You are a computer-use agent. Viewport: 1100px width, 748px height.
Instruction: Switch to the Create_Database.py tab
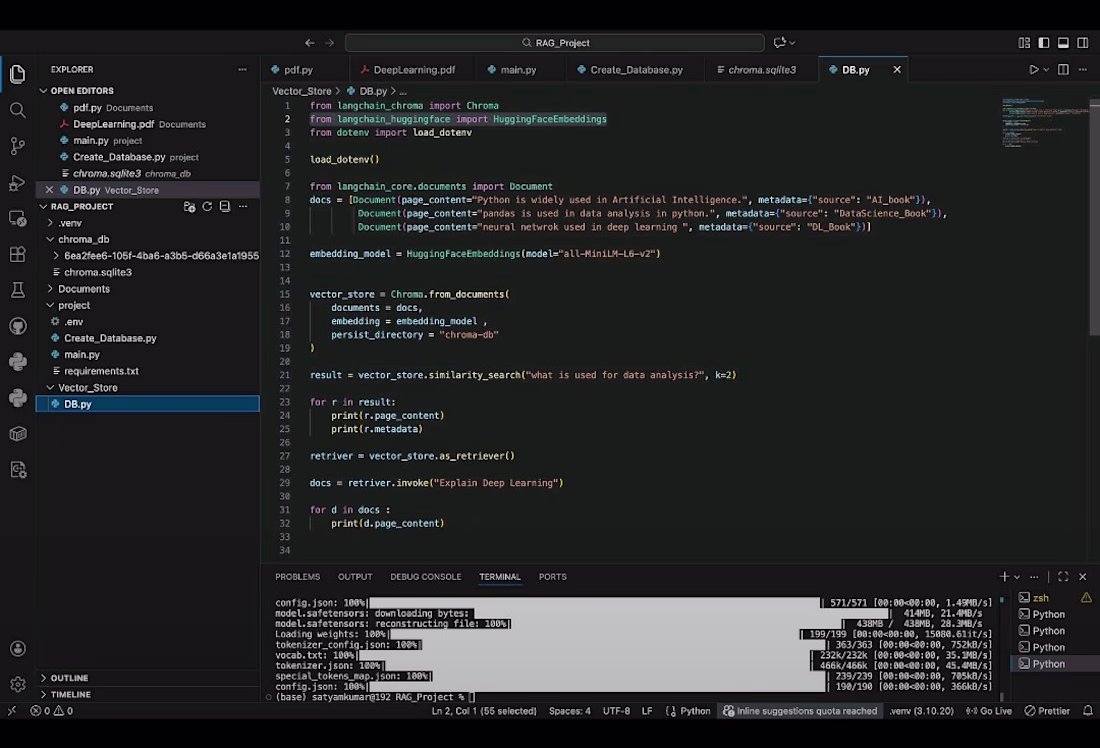pyautogui.click(x=636, y=69)
